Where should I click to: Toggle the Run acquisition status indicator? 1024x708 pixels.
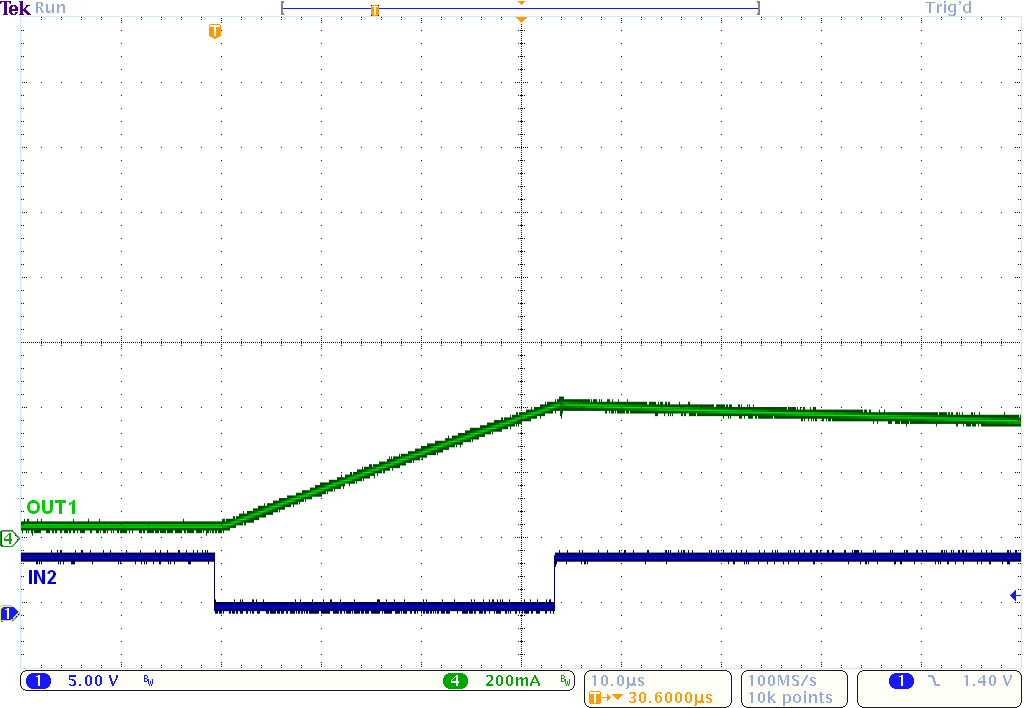(x=48, y=8)
